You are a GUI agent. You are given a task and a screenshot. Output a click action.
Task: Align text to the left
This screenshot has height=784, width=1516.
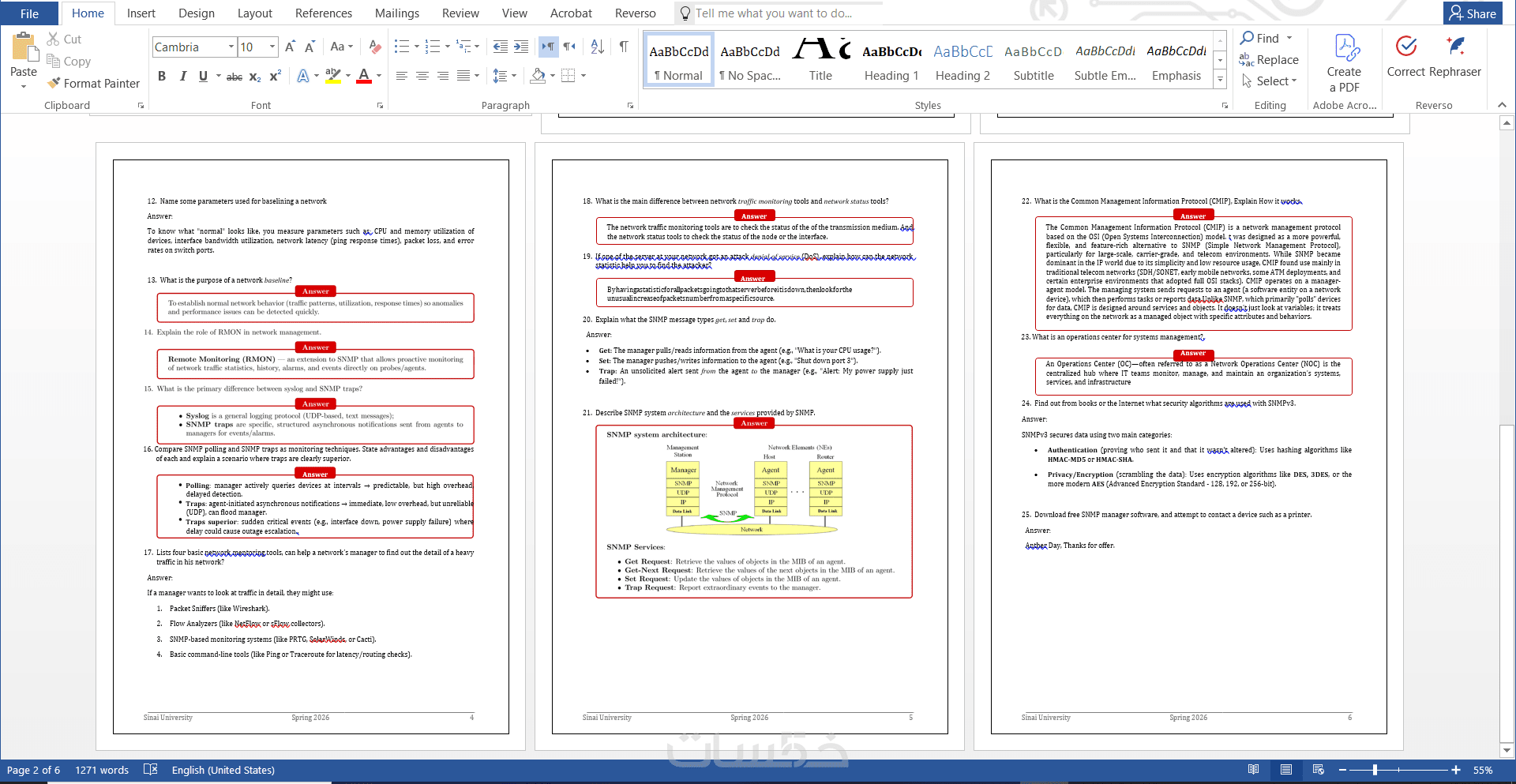[x=401, y=77]
